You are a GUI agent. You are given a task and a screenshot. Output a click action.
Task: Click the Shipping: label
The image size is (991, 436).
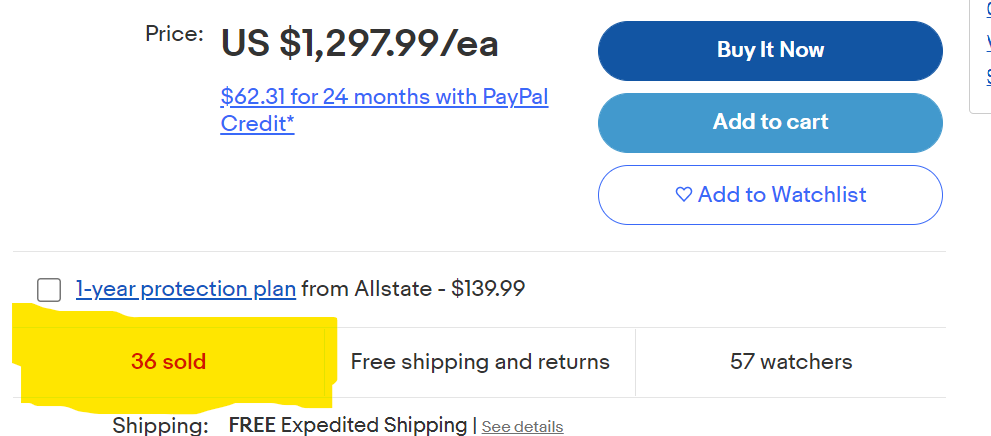coord(160,425)
